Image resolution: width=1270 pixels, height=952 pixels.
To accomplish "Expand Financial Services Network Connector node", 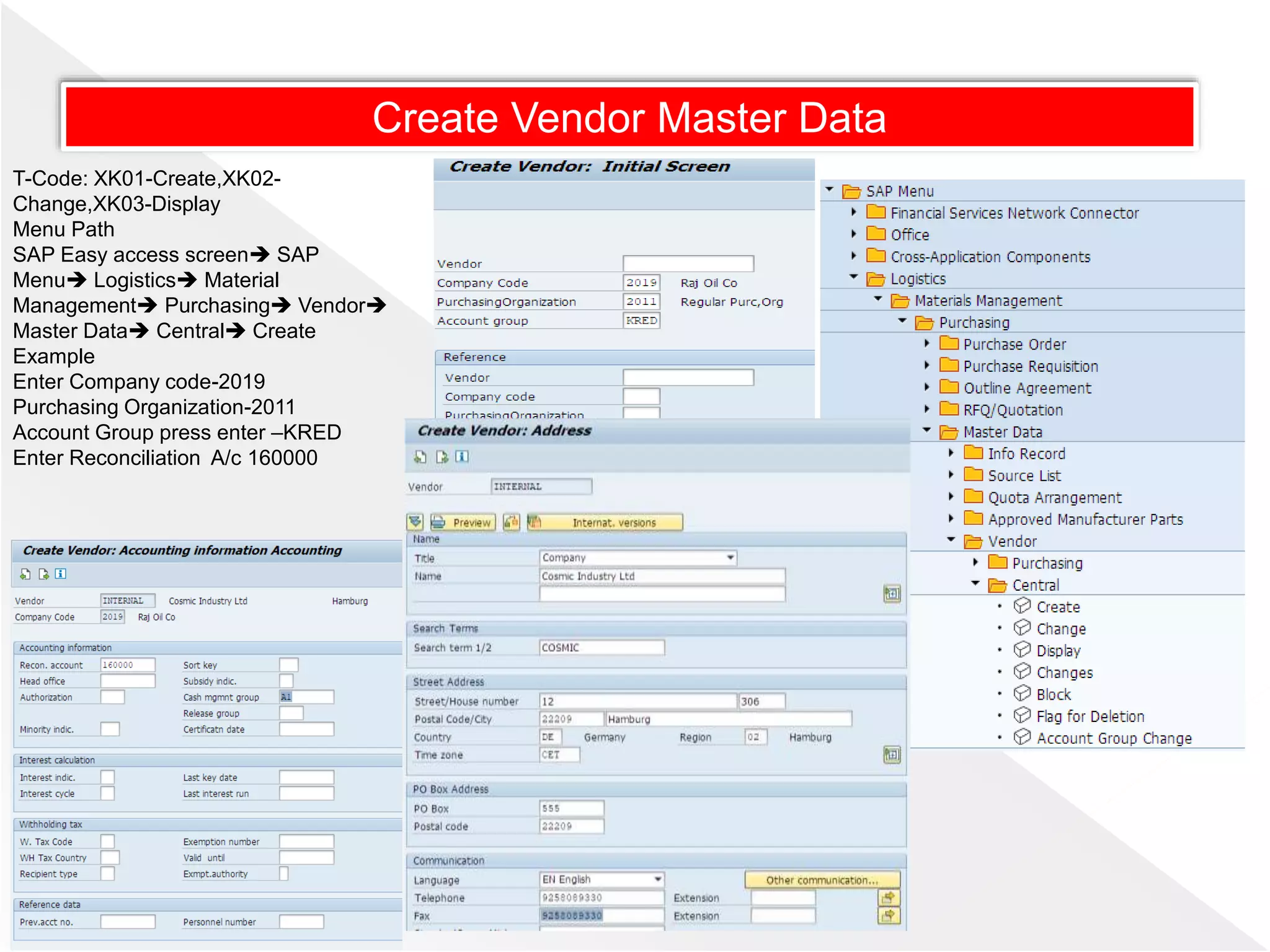I will tap(854, 212).
